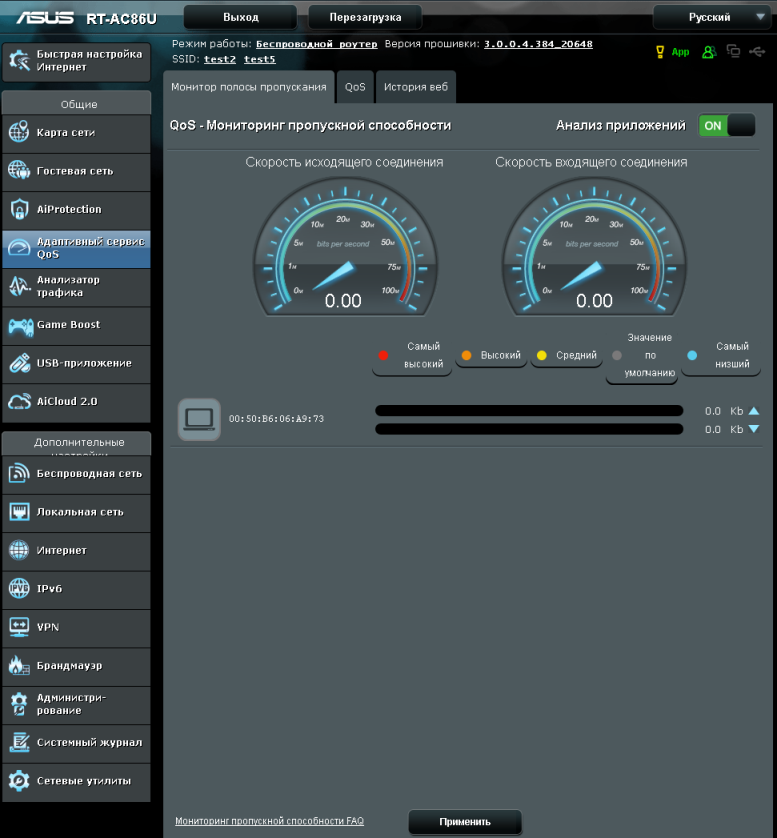Open Game Boost gamepad icon

(20, 325)
